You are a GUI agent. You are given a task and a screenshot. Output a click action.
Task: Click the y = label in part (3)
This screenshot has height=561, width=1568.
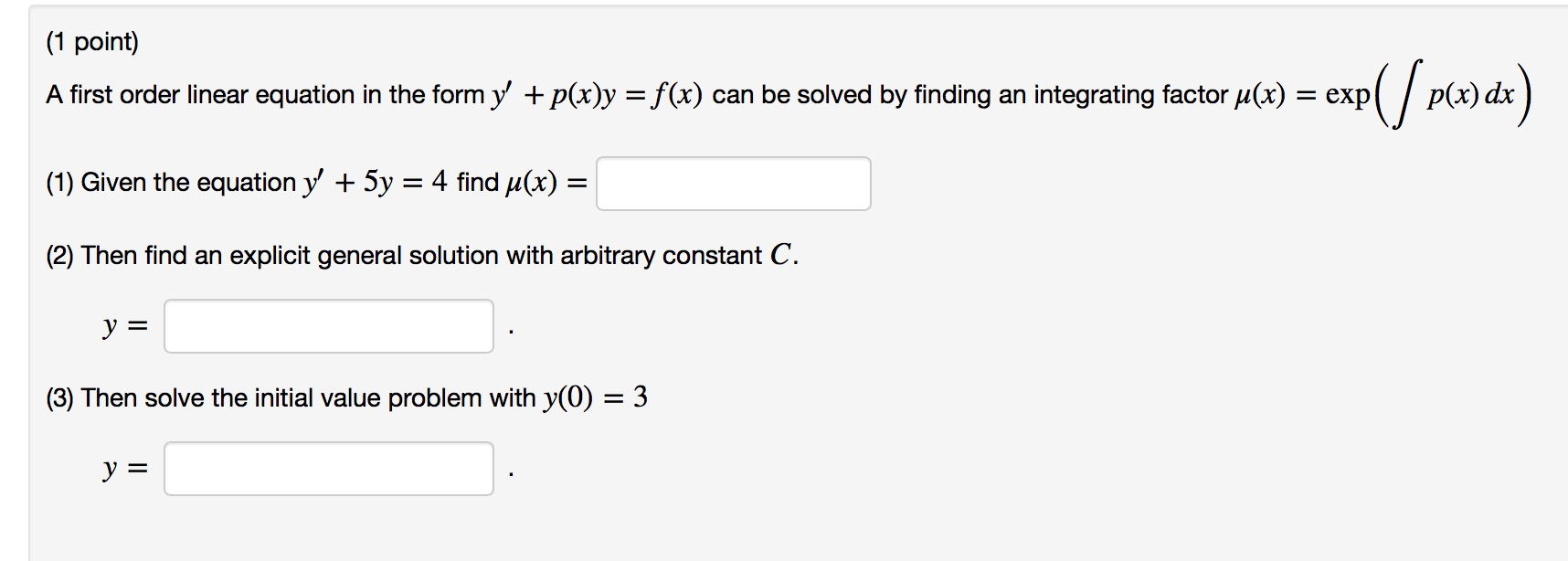125,469
